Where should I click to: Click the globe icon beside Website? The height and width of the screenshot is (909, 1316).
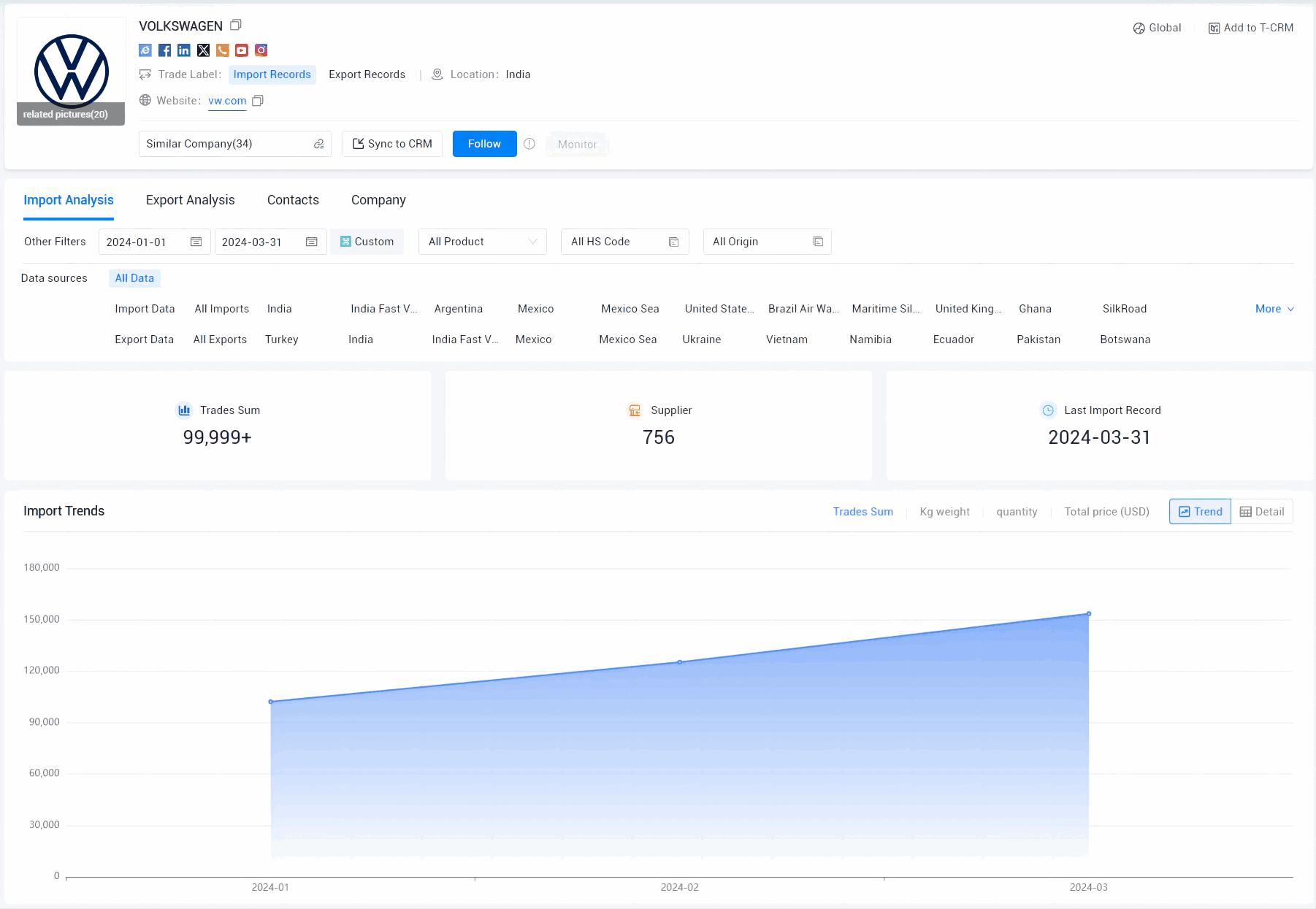[x=145, y=101]
